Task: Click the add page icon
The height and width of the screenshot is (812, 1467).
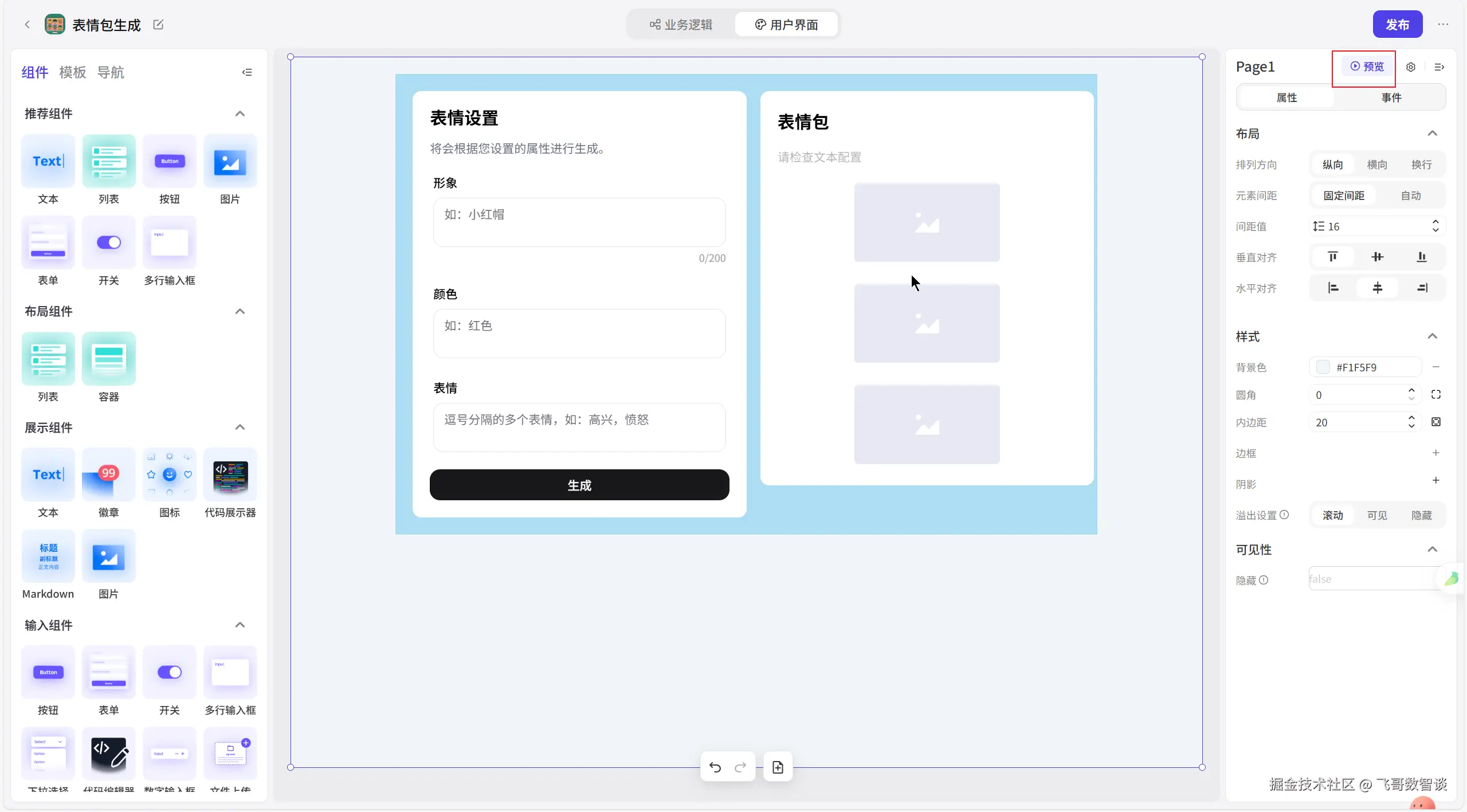Action: pos(778,767)
